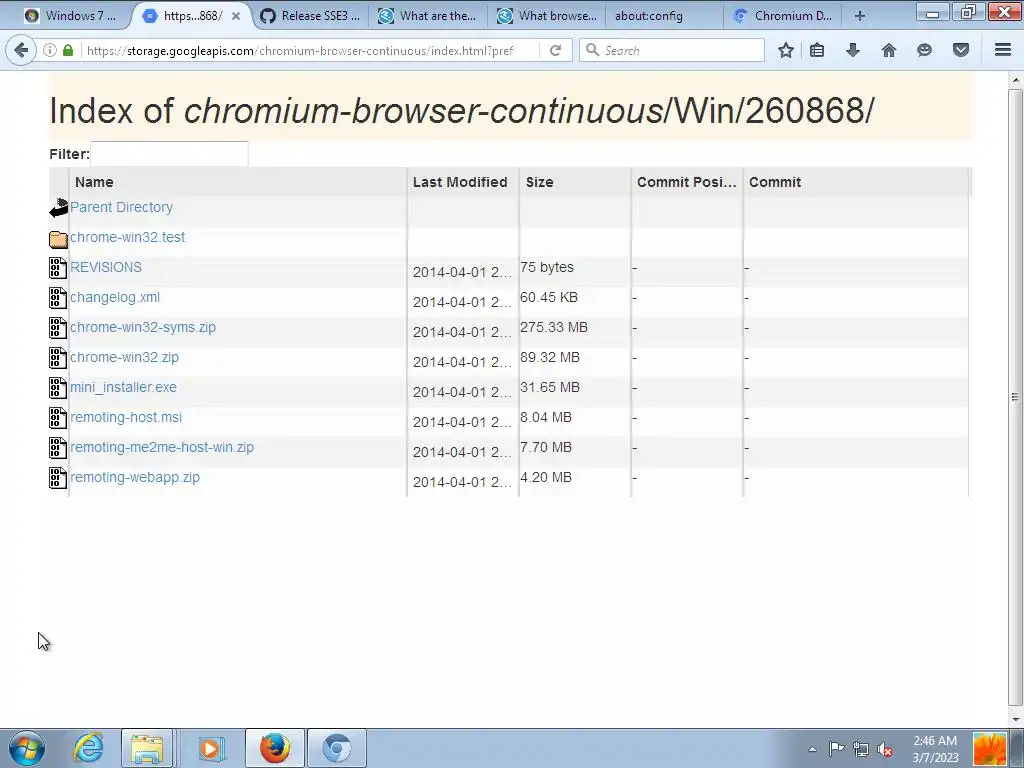This screenshot has width=1024, height=768.
Task: Click the muted volume tray icon
Action: [885, 749]
